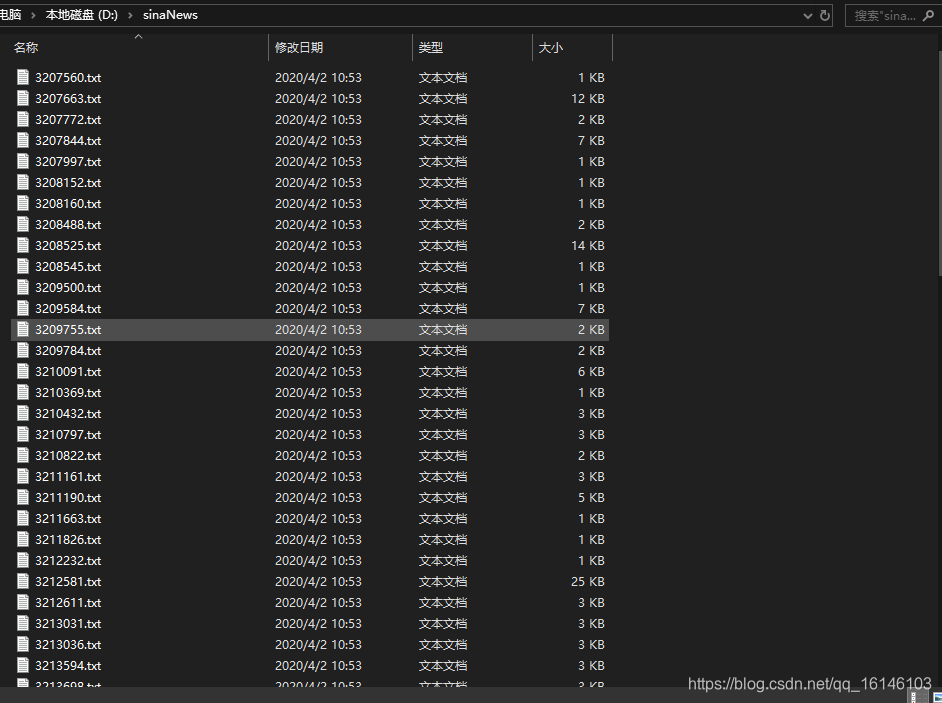The image size is (942, 703).
Task: Click the file icon of 3208525.txt
Action: (23, 245)
